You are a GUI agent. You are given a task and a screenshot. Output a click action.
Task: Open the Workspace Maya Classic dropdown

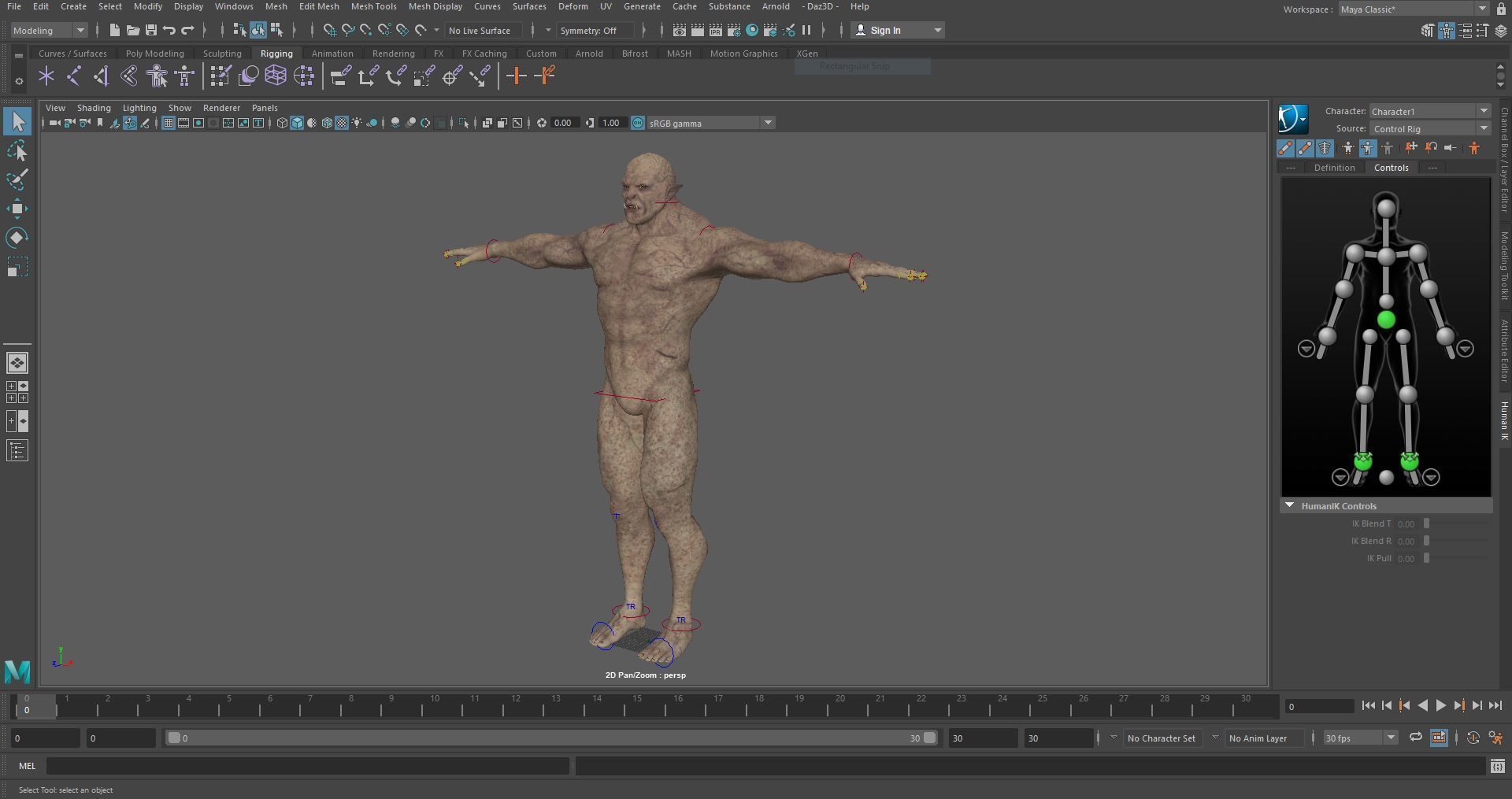(1414, 9)
